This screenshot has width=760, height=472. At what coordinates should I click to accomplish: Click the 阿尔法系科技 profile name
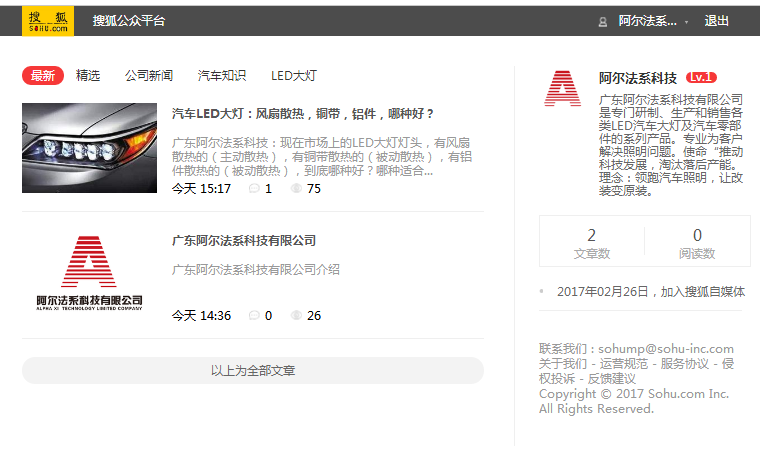pos(637,78)
